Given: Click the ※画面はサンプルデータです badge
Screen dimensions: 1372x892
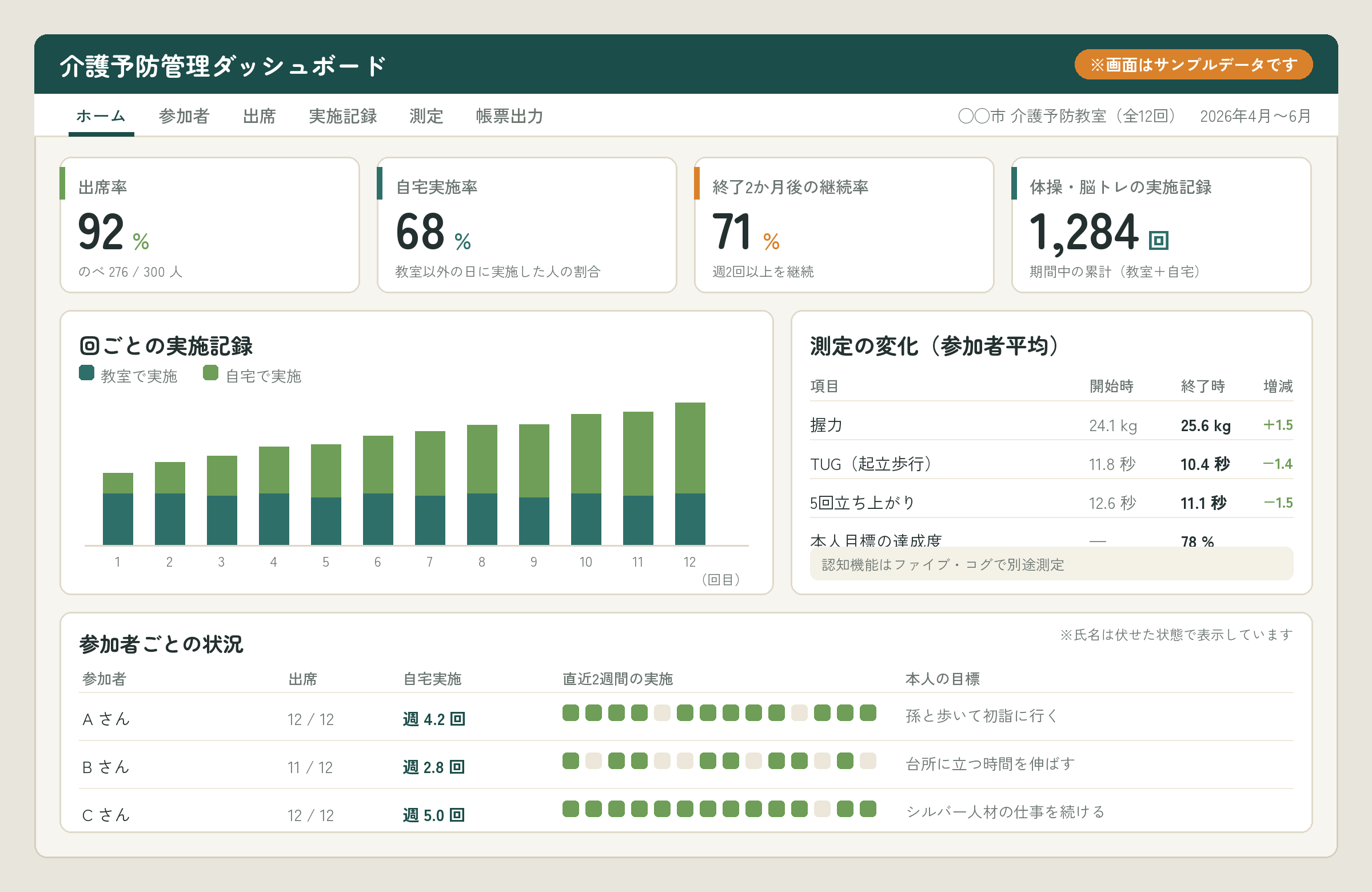Looking at the screenshot, I should (1193, 65).
